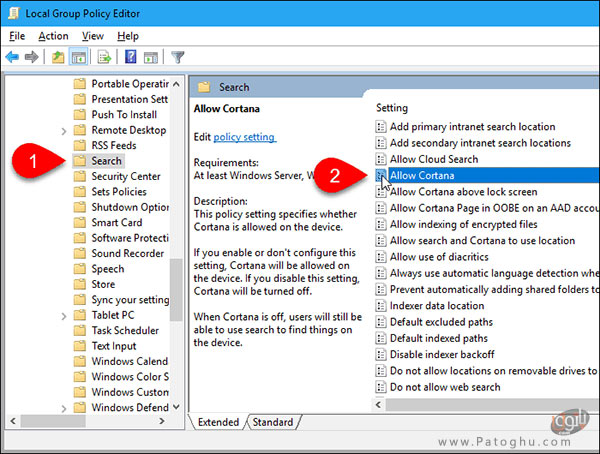Screen dimensions: 600x454
Task: Click policy icon beside Do not allow web search
Action: coord(381,387)
